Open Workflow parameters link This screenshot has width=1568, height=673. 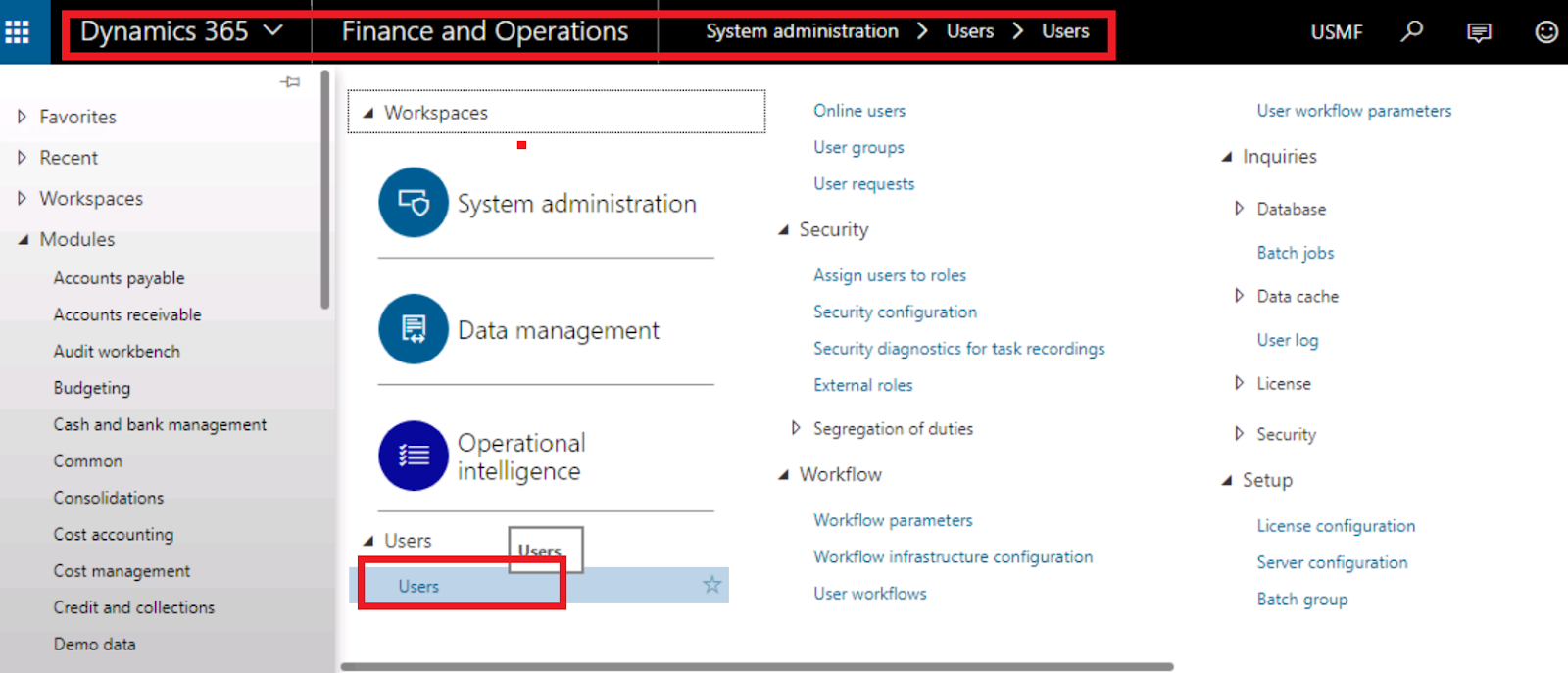tap(893, 520)
